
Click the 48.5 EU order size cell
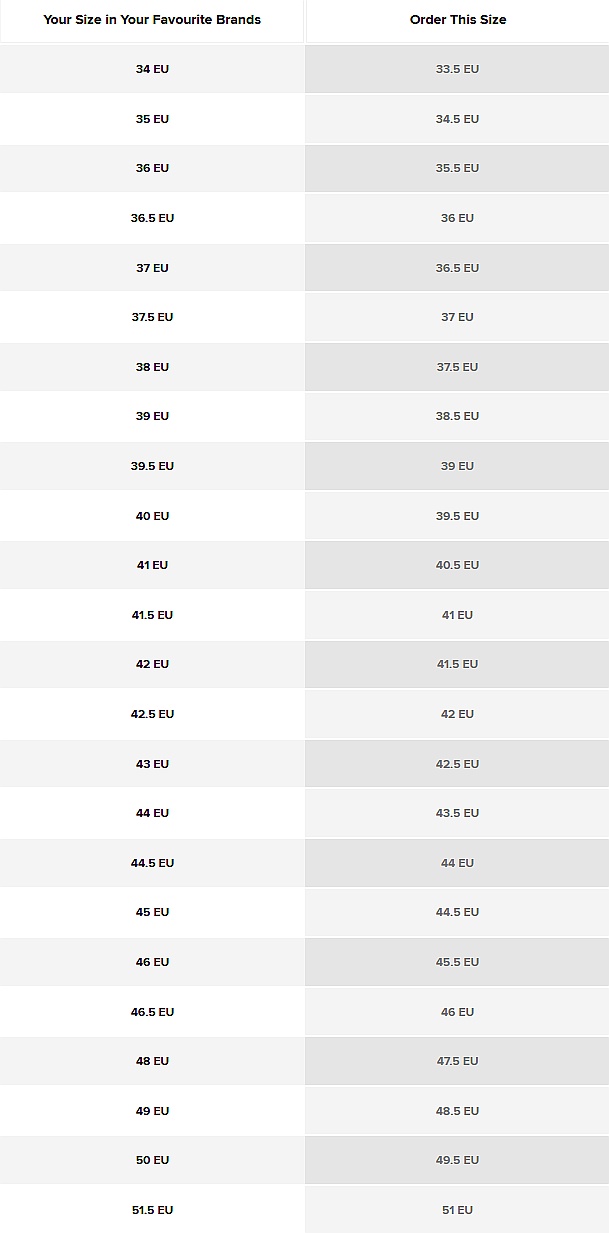(457, 1111)
